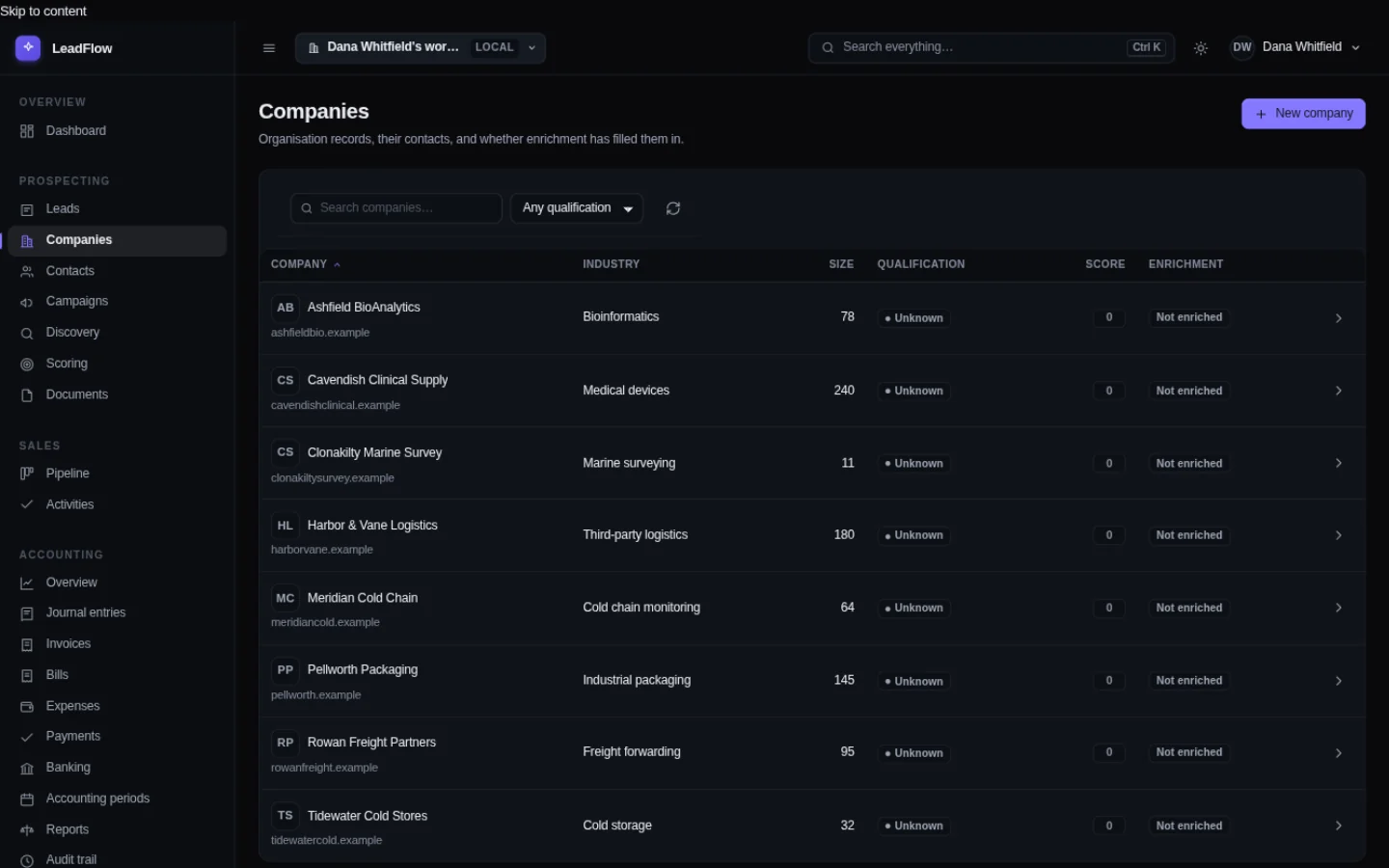
Task: Click Not enriched badge for Clonakilty
Action: (1189, 464)
